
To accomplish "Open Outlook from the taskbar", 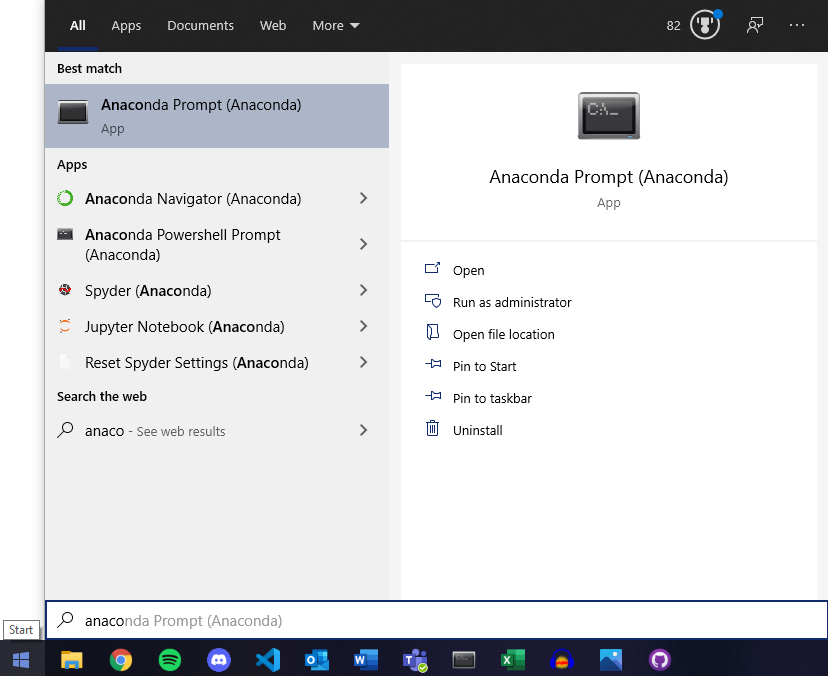I will pyautogui.click(x=317, y=660).
